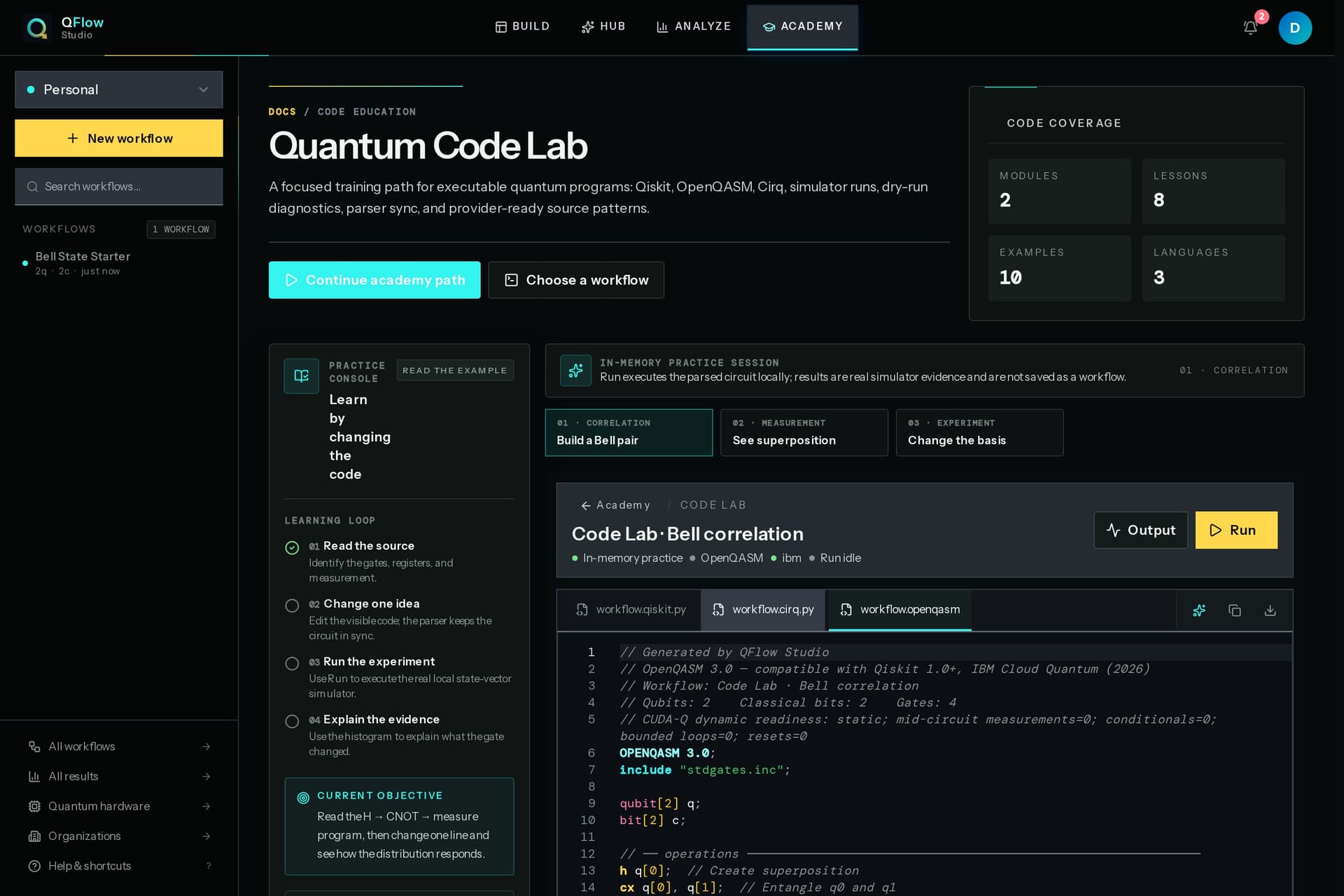Click the Help & shortcuts question icon
1344x896 pixels.
point(34,866)
